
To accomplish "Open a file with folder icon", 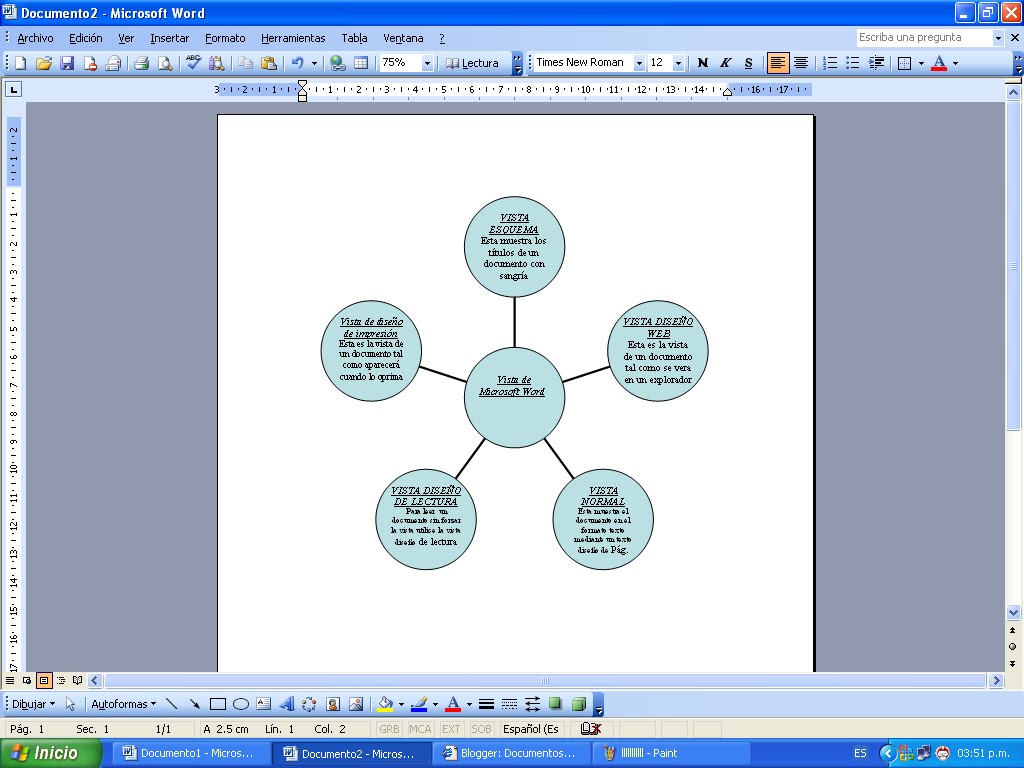I will pos(44,63).
